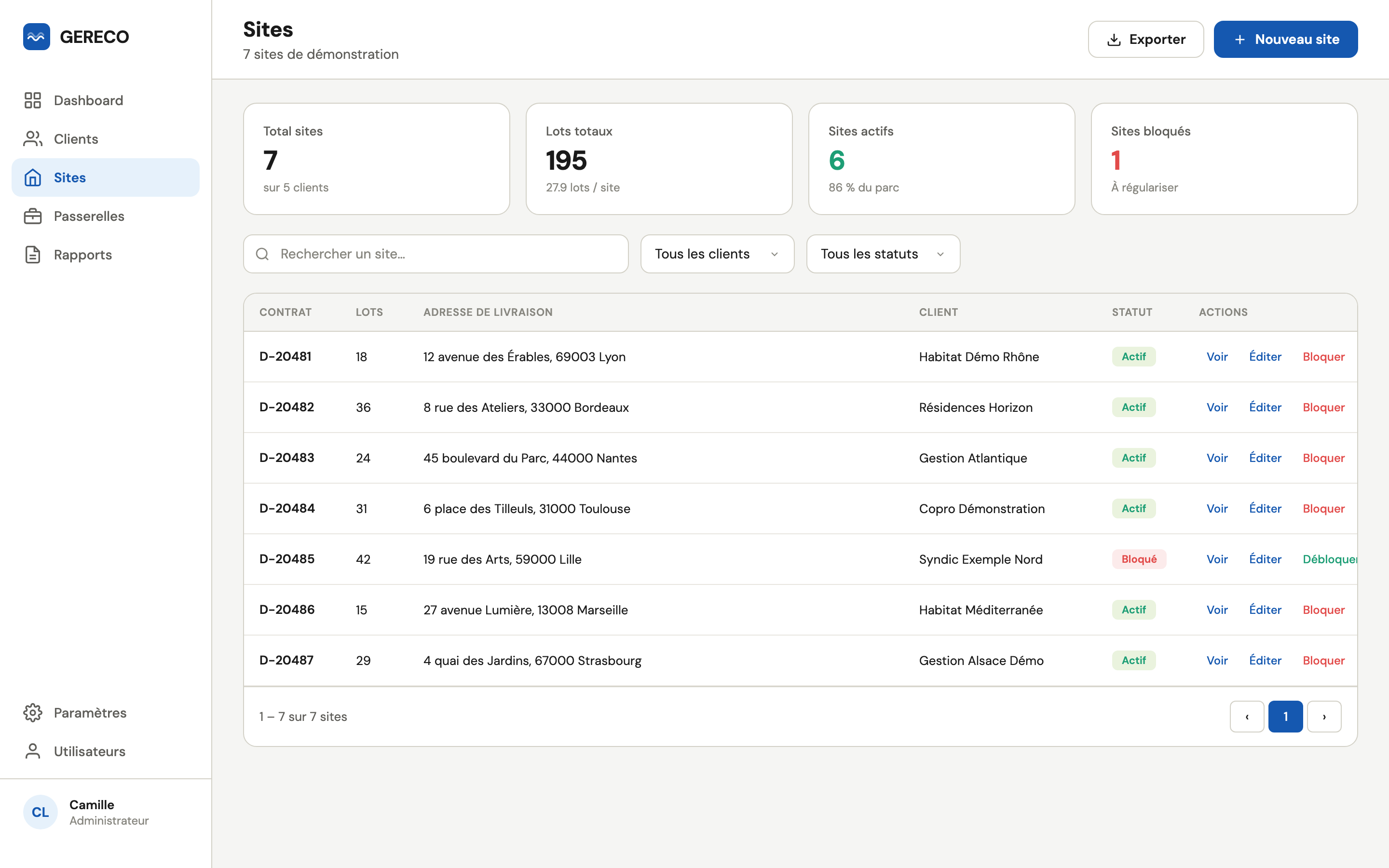
Task: Click Bloquer for contract D-20487
Action: (x=1323, y=660)
